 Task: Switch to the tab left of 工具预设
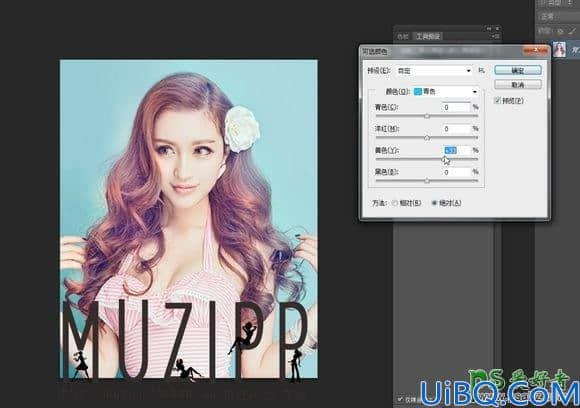click(x=402, y=36)
